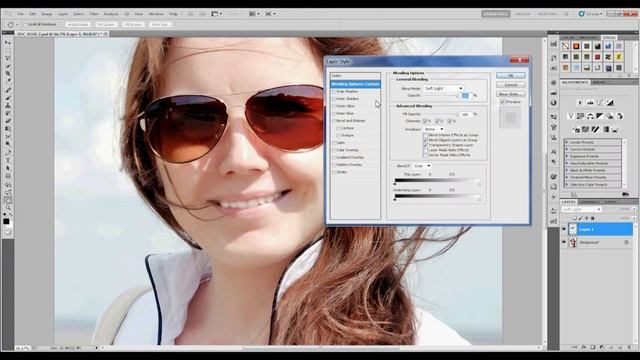Click the Curves adjustment icon
Screen dimensions: 640x360
[600, 103]
